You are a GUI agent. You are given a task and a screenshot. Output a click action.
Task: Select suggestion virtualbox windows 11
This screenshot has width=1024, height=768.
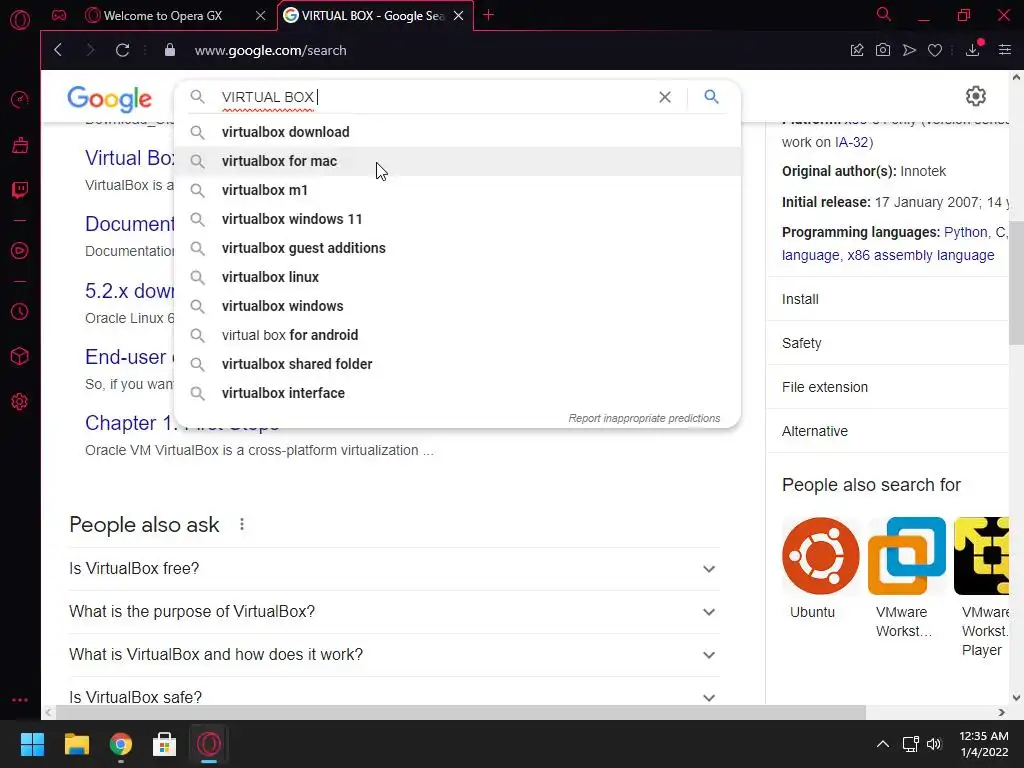[457, 219]
